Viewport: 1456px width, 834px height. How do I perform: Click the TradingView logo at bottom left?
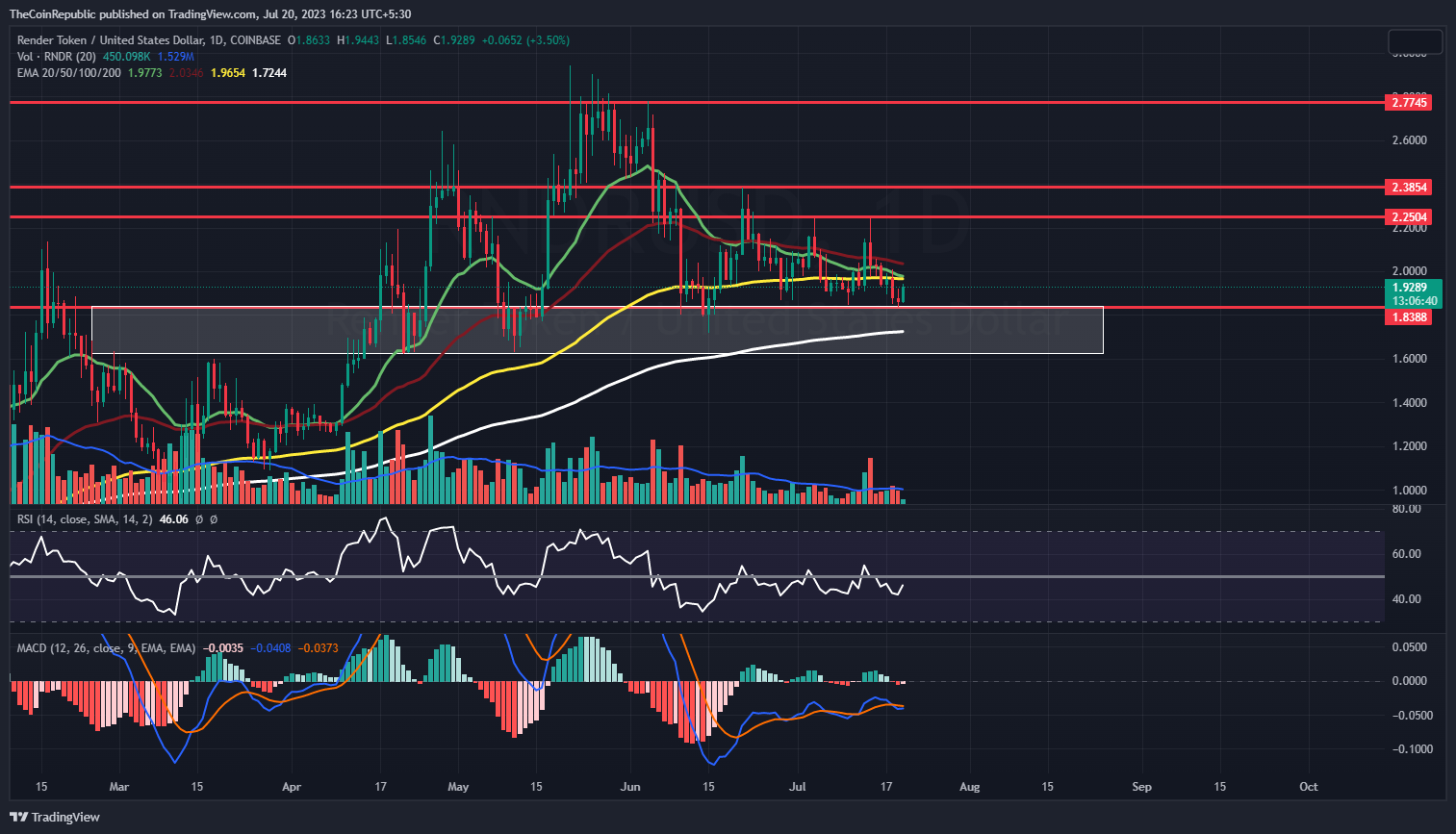(55, 817)
